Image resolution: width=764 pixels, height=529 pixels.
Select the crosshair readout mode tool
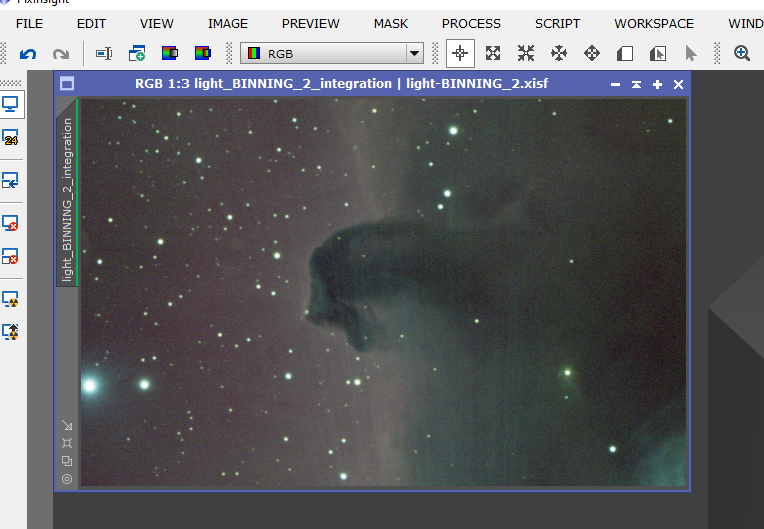[460, 53]
